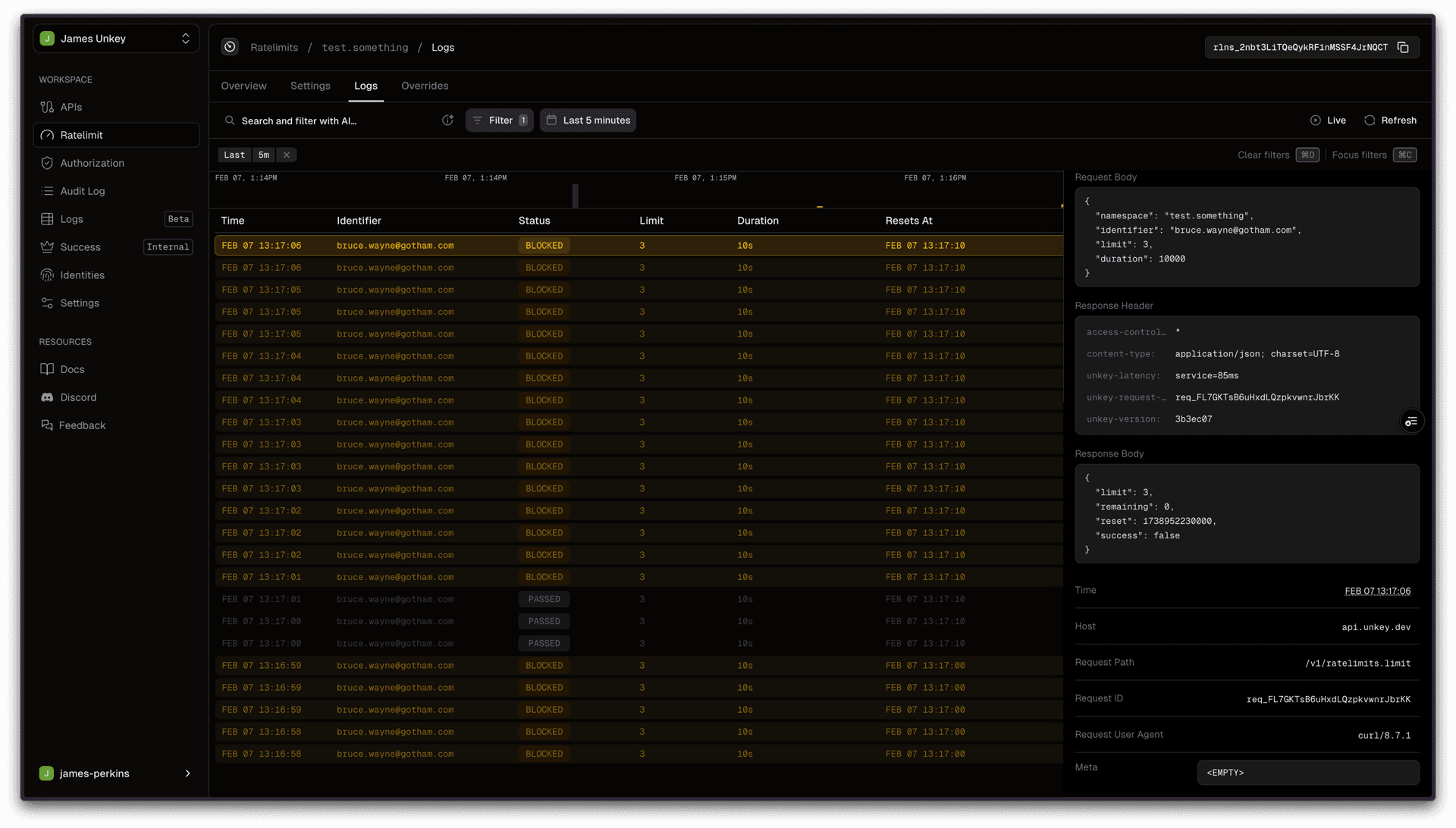Click the ratelimit gauge icon in breadcrumb
Screen dimensions: 1456x828
point(230,47)
